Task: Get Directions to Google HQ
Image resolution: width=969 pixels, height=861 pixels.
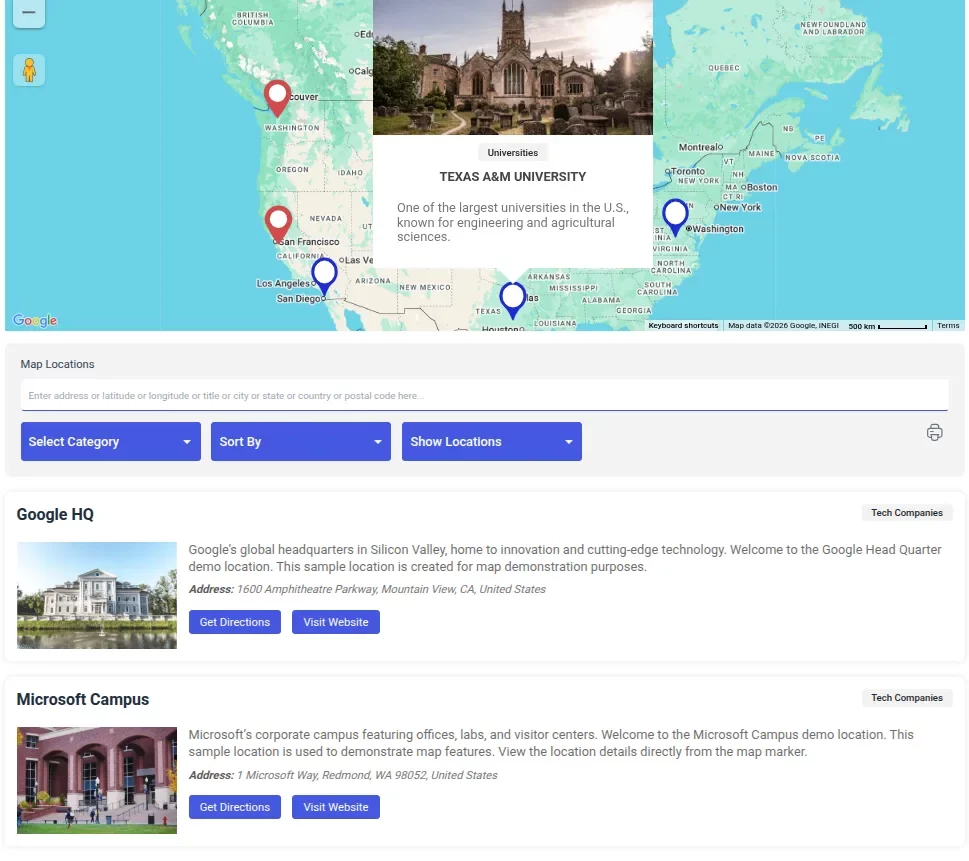Action: pyautogui.click(x=235, y=622)
